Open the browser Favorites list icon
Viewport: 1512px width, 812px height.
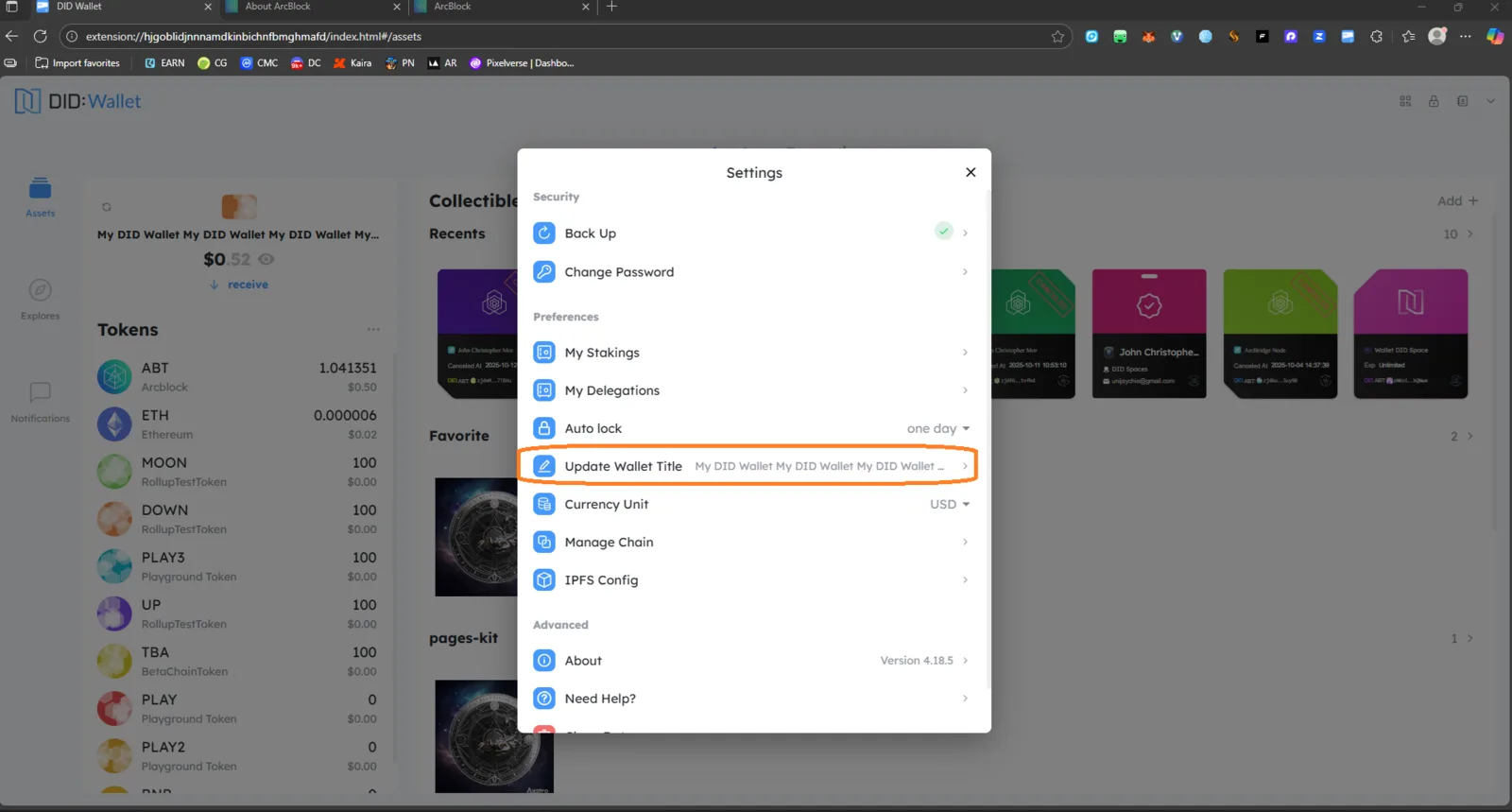pyautogui.click(x=1409, y=37)
